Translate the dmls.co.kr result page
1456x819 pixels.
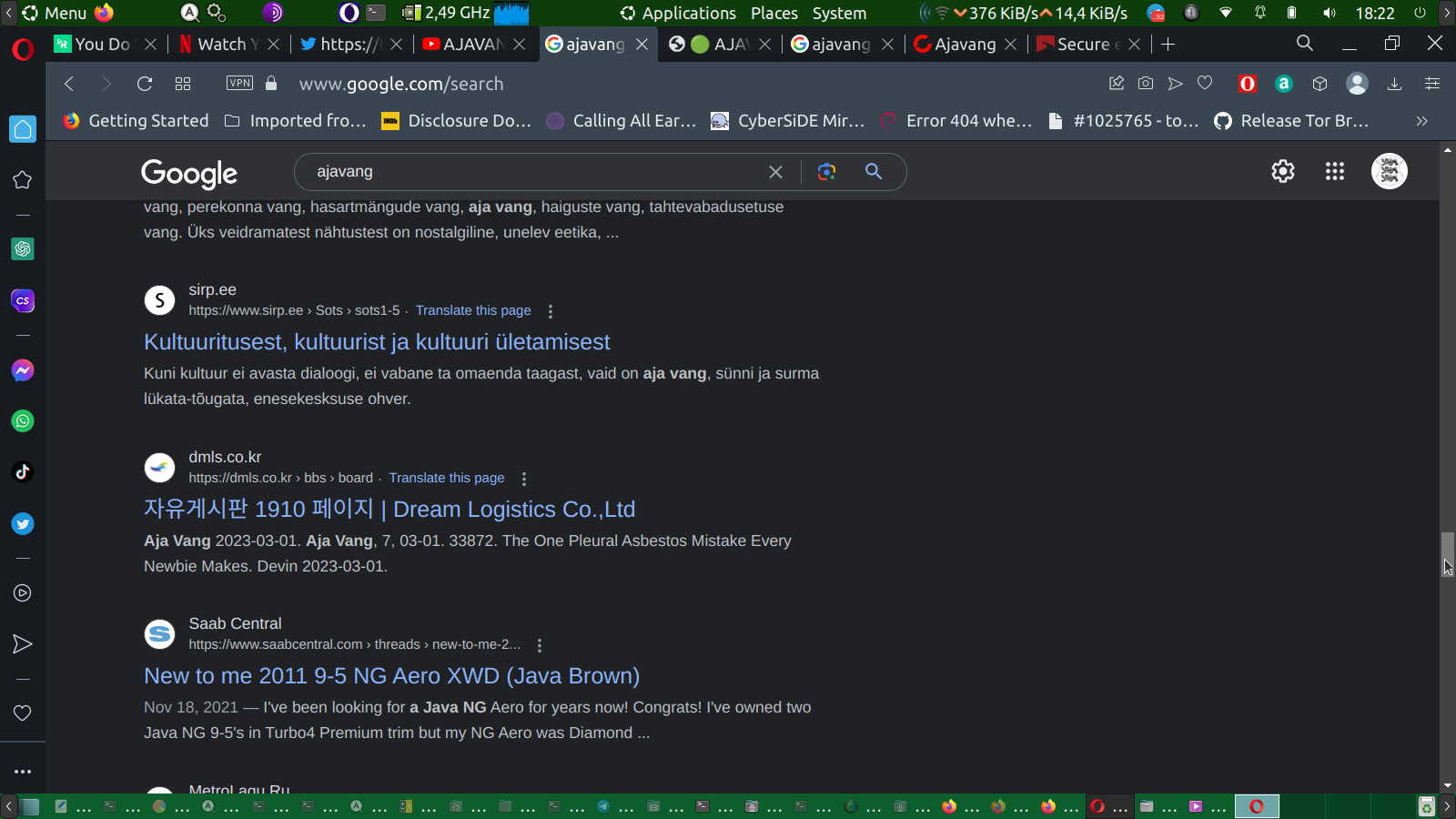pyautogui.click(x=447, y=478)
